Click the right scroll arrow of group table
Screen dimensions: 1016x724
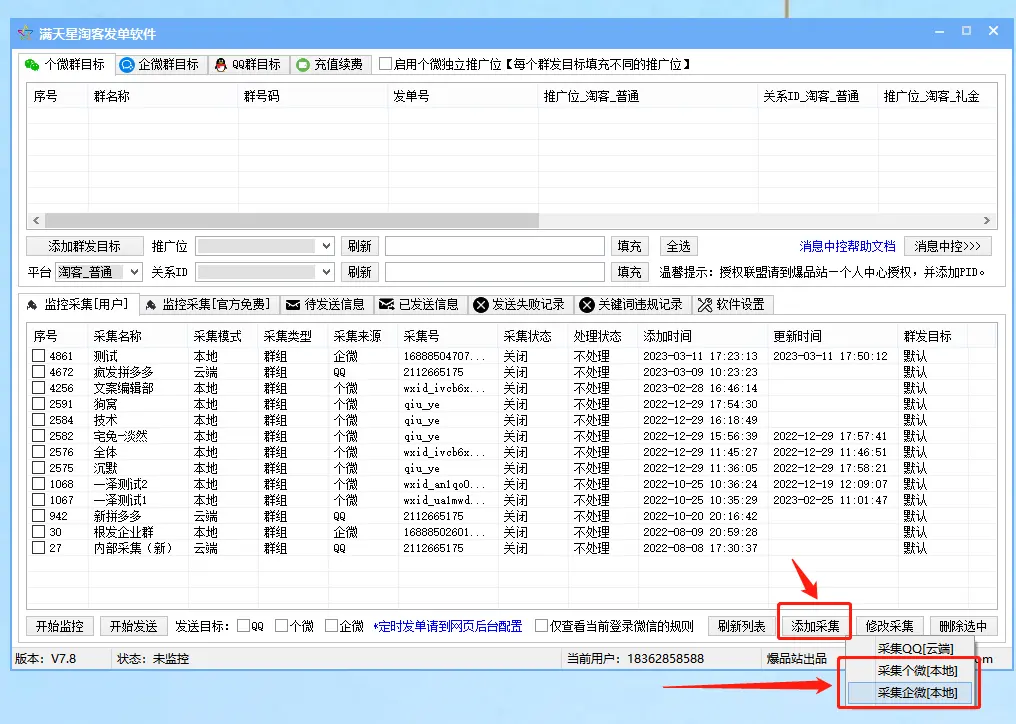986,220
